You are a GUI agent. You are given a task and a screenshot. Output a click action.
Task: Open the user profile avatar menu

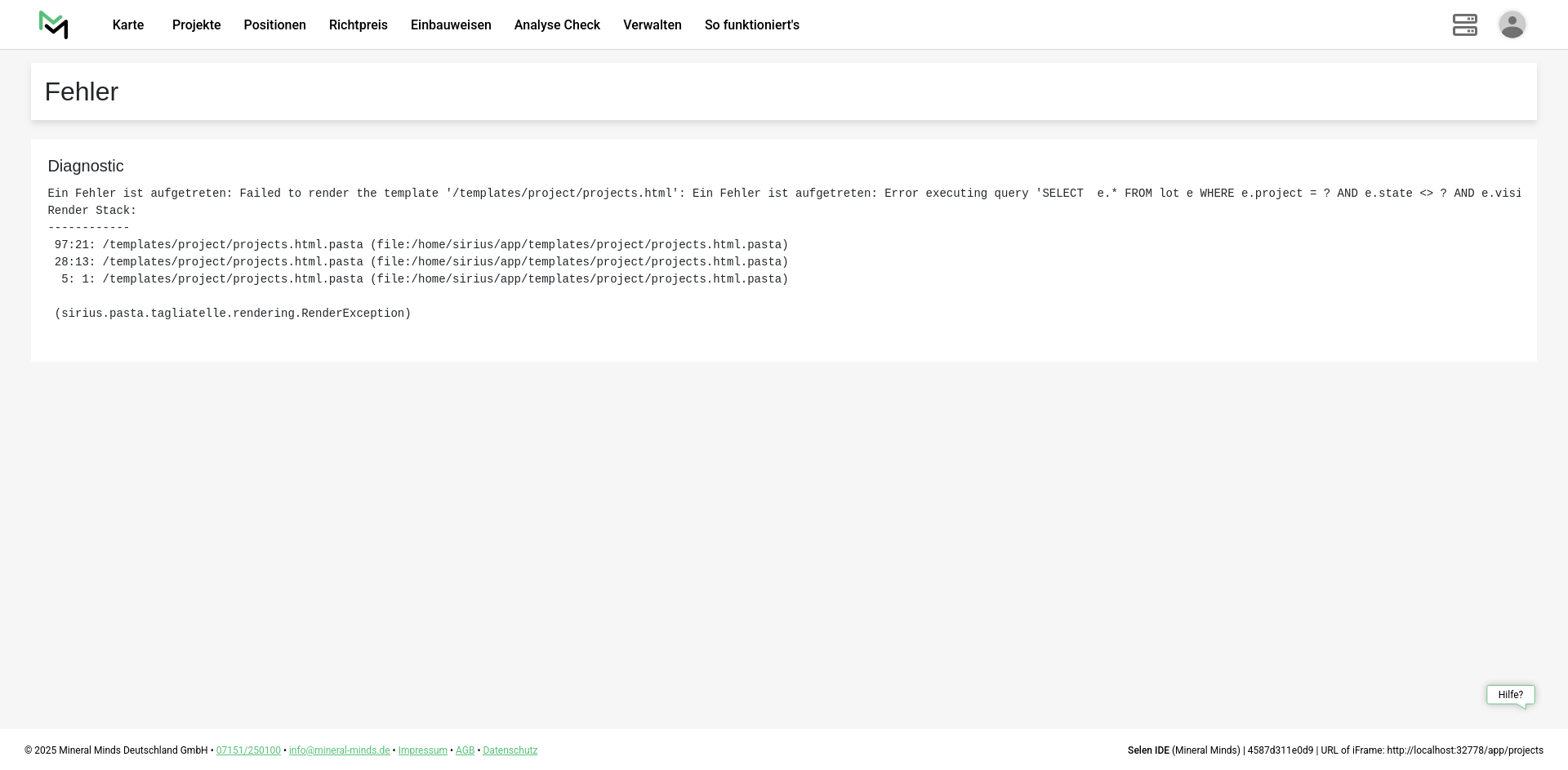pyautogui.click(x=1512, y=24)
